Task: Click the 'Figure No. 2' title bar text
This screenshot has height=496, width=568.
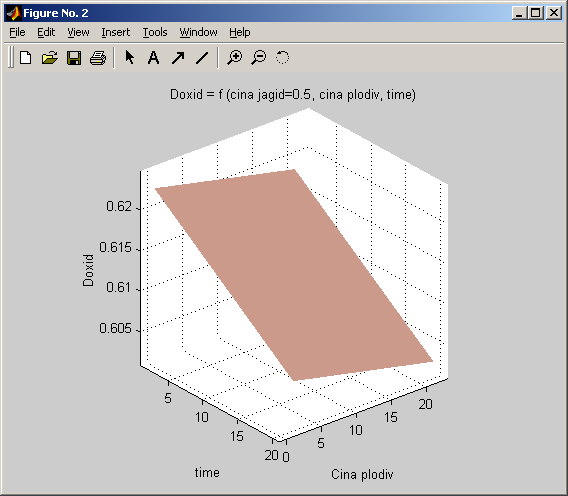Action: click(56, 13)
